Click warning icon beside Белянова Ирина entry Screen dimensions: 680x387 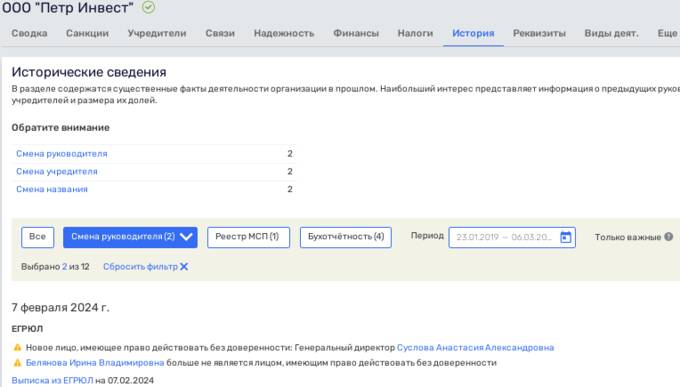pos(17,363)
